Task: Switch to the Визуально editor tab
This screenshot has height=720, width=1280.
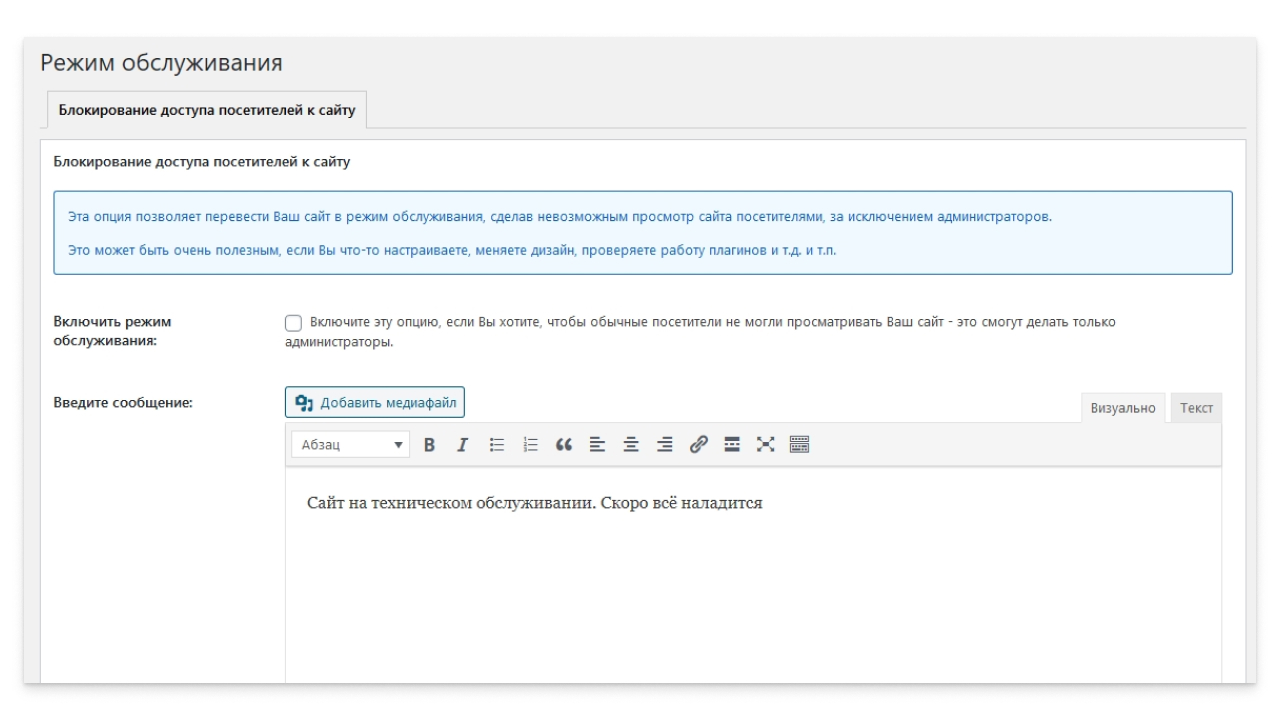Action: [1123, 408]
